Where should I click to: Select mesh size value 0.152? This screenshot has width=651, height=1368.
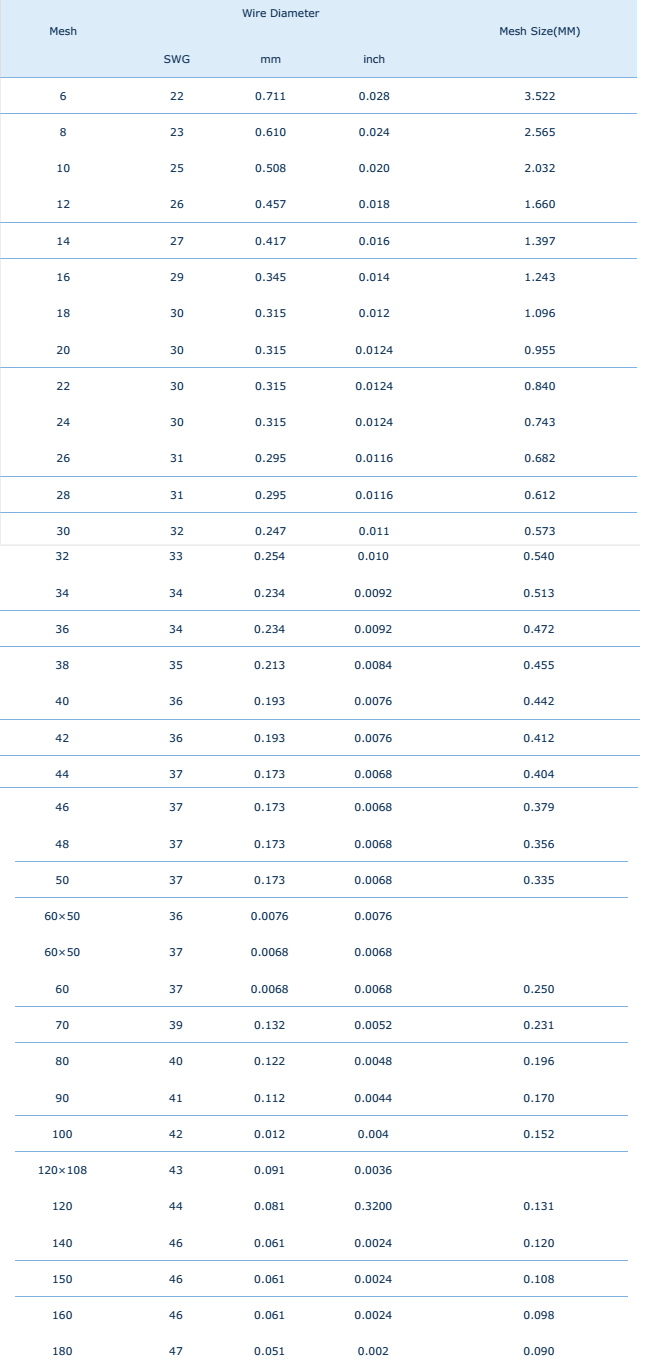tap(539, 1134)
